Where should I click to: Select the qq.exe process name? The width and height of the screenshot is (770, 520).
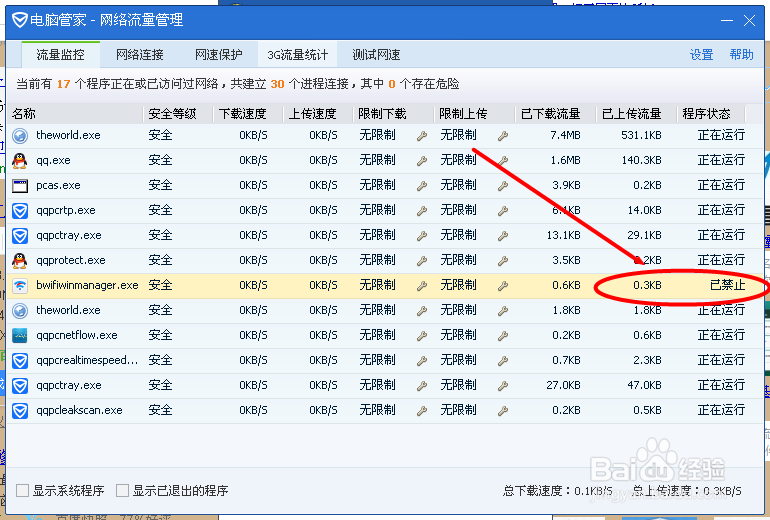pyautogui.click(x=53, y=161)
